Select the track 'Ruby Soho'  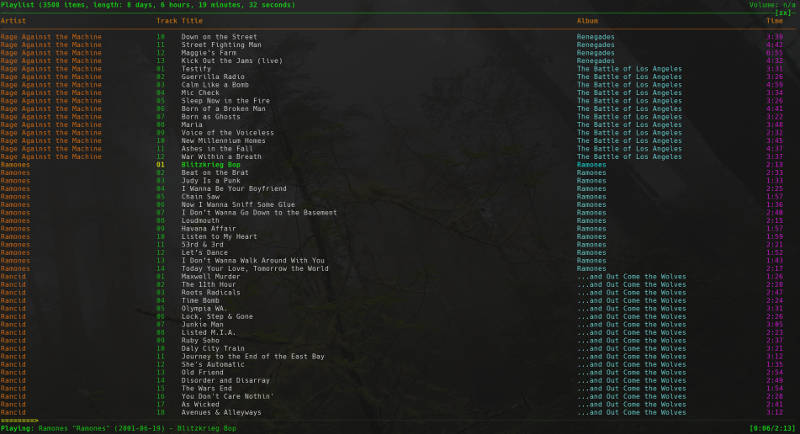[x=200, y=340]
